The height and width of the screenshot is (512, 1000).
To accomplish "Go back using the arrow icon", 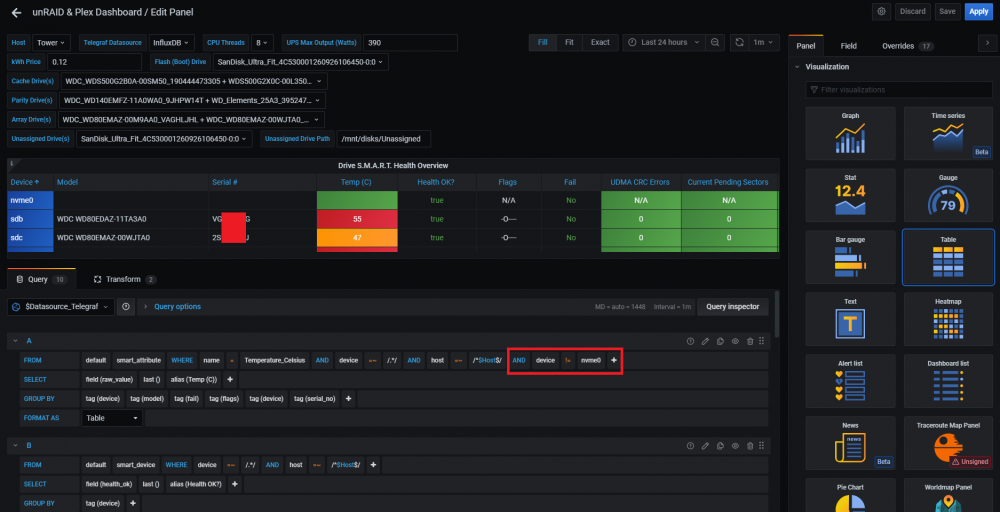I will [x=16, y=12].
